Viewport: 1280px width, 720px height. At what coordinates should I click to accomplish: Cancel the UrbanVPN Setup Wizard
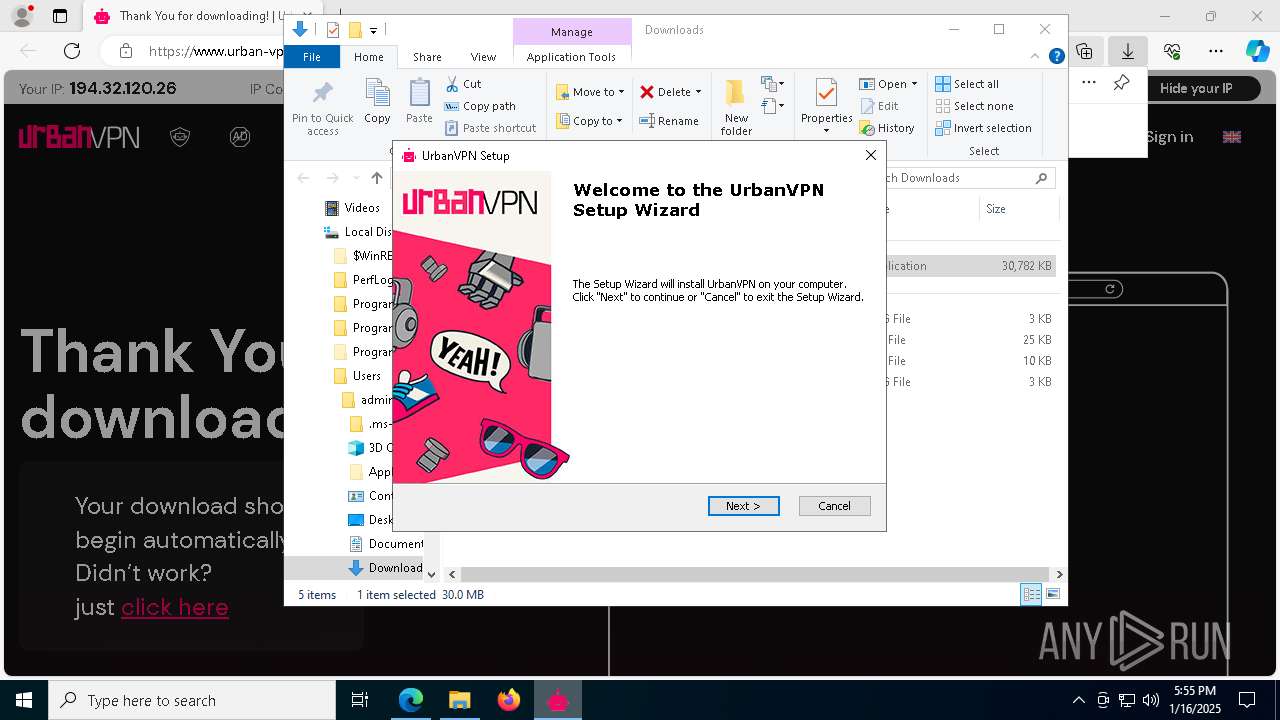tap(834, 506)
